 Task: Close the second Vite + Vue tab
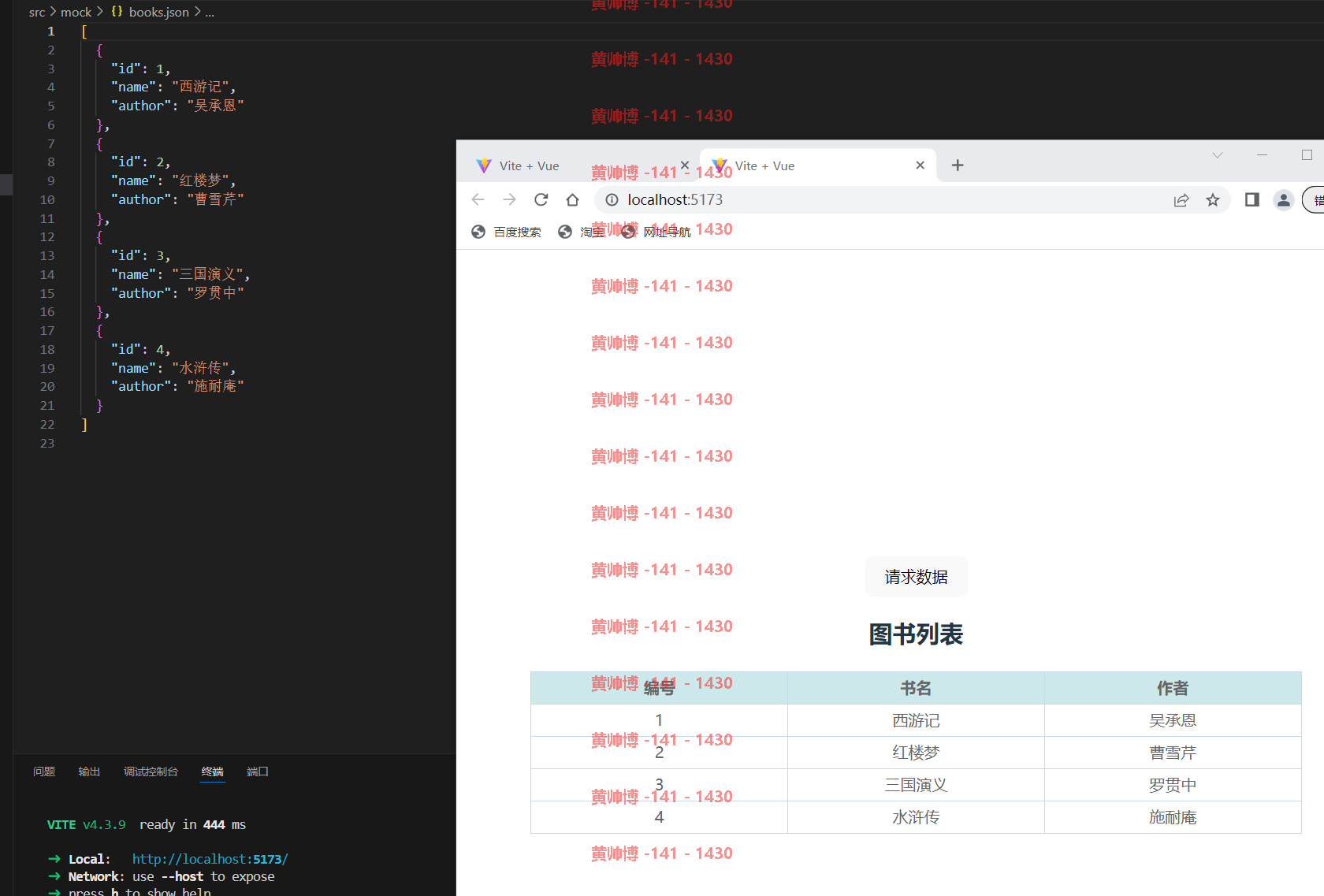pyautogui.click(x=920, y=165)
